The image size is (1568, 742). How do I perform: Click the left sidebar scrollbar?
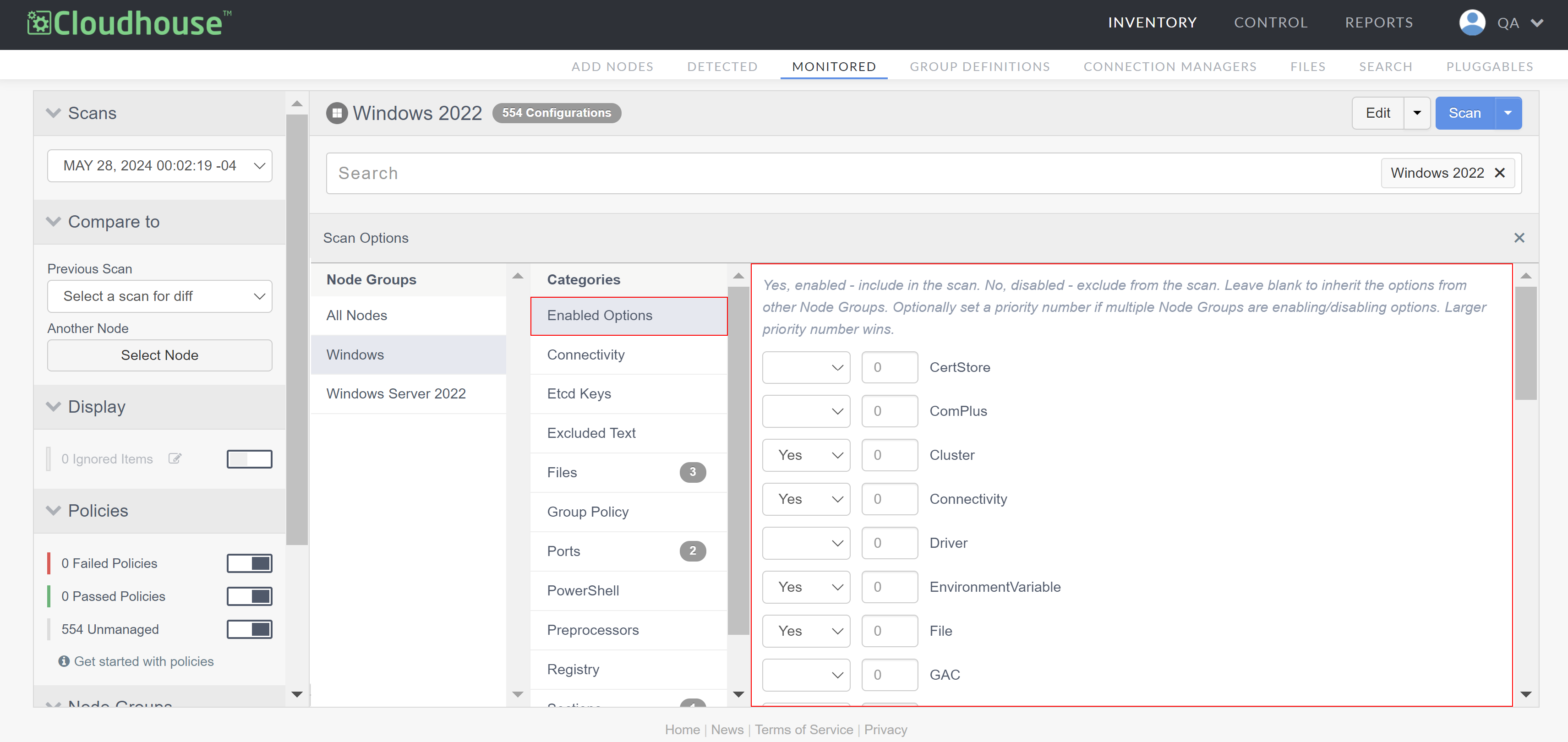pos(296,329)
